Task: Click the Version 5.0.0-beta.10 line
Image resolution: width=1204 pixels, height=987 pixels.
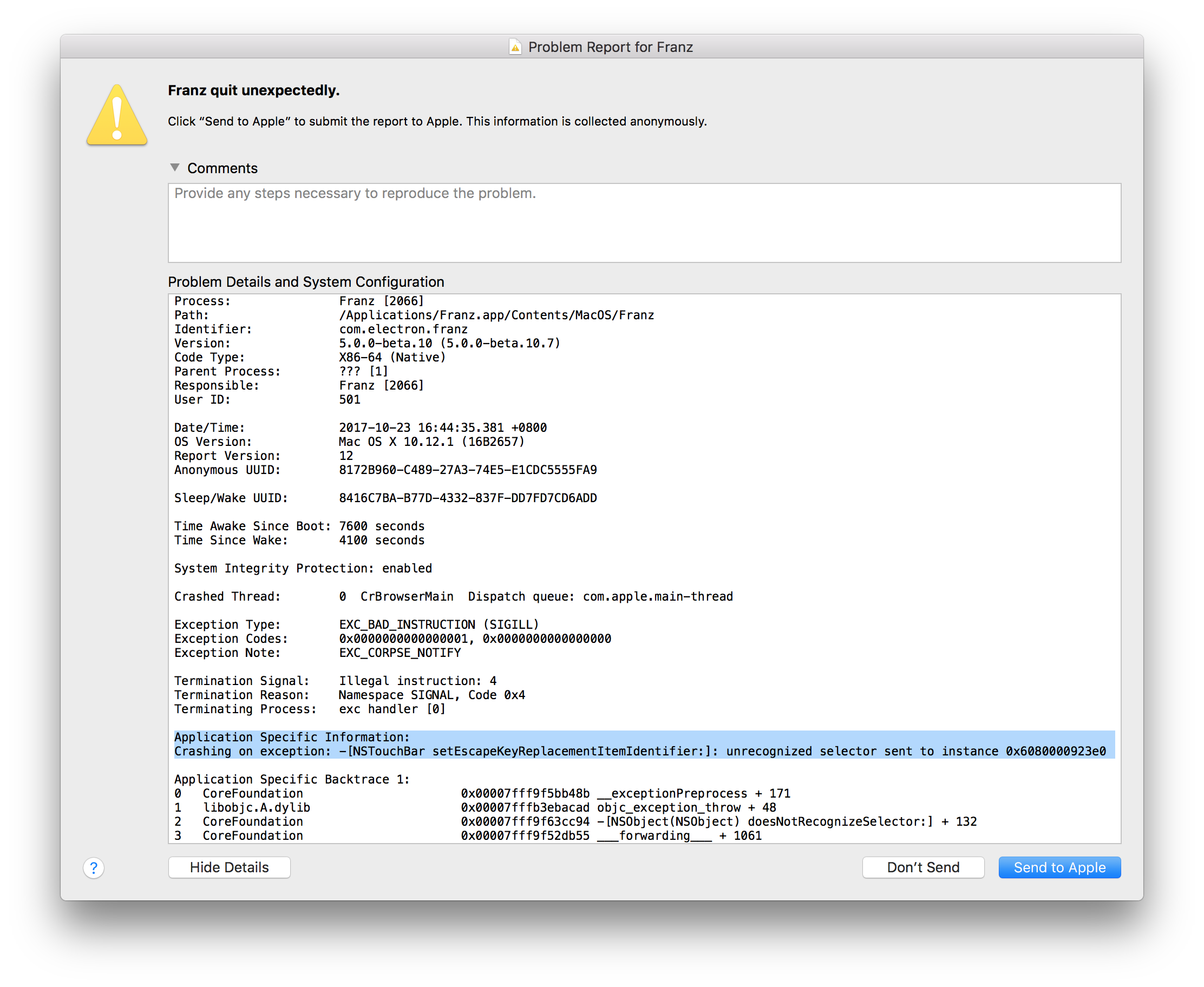Action: [x=368, y=344]
